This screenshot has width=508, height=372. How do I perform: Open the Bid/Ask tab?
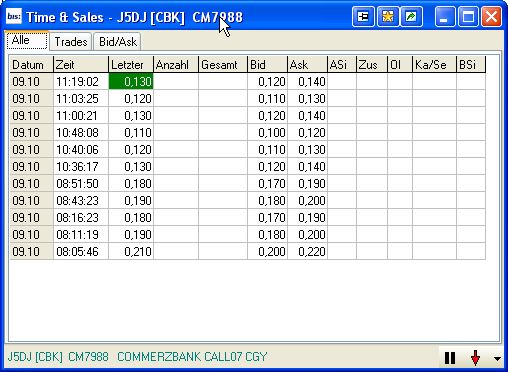click(x=118, y=42)
